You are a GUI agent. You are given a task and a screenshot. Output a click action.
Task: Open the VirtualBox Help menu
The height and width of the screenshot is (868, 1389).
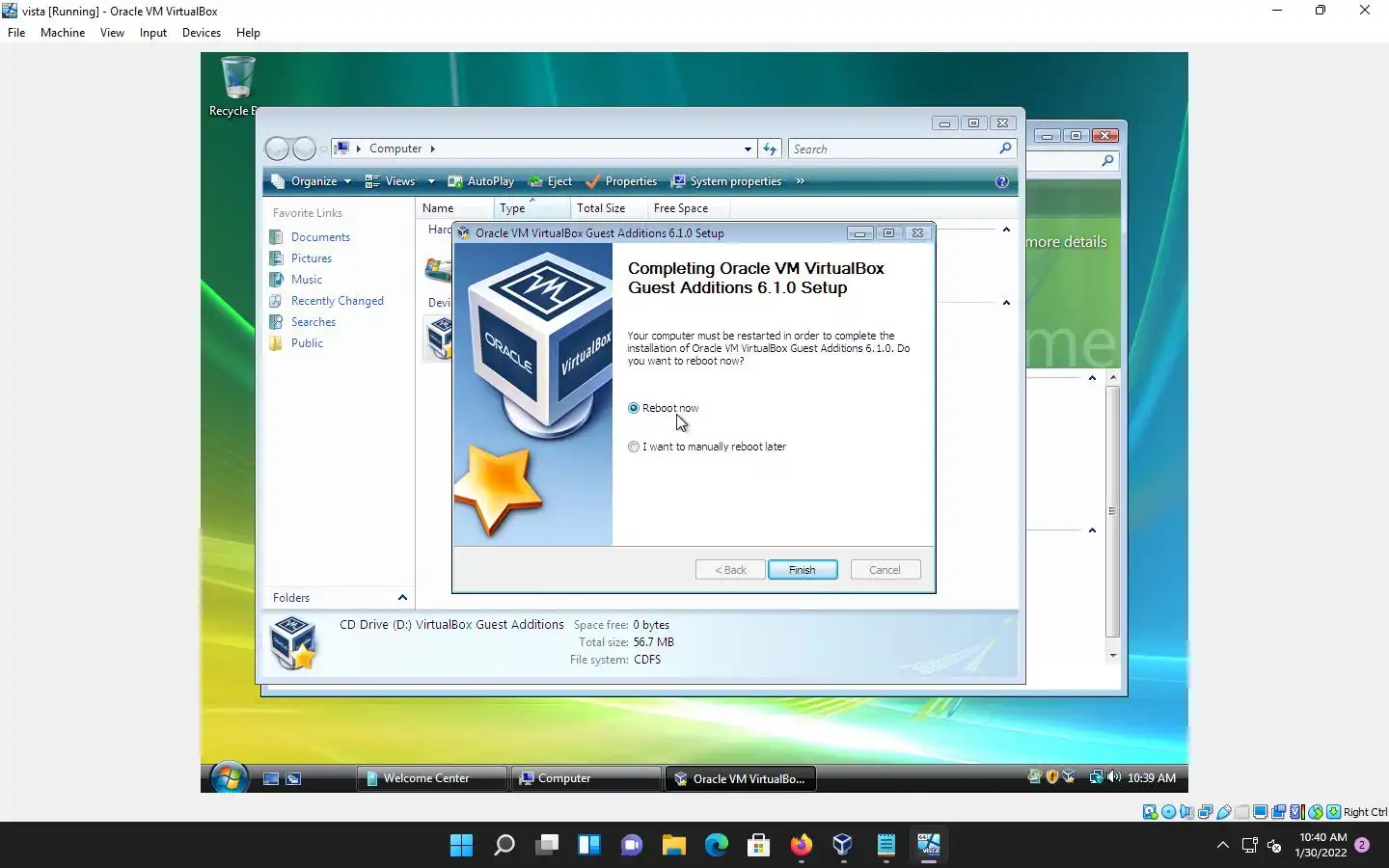pyautogui.click(x=248, y=32)
